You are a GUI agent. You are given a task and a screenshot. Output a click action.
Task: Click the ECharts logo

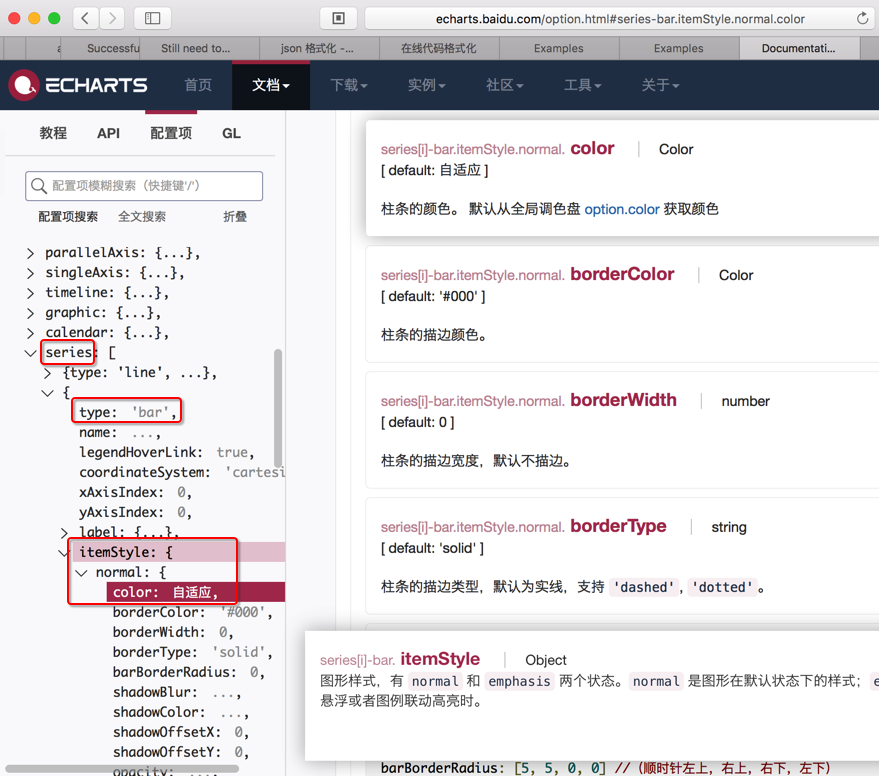click(78, 85)
